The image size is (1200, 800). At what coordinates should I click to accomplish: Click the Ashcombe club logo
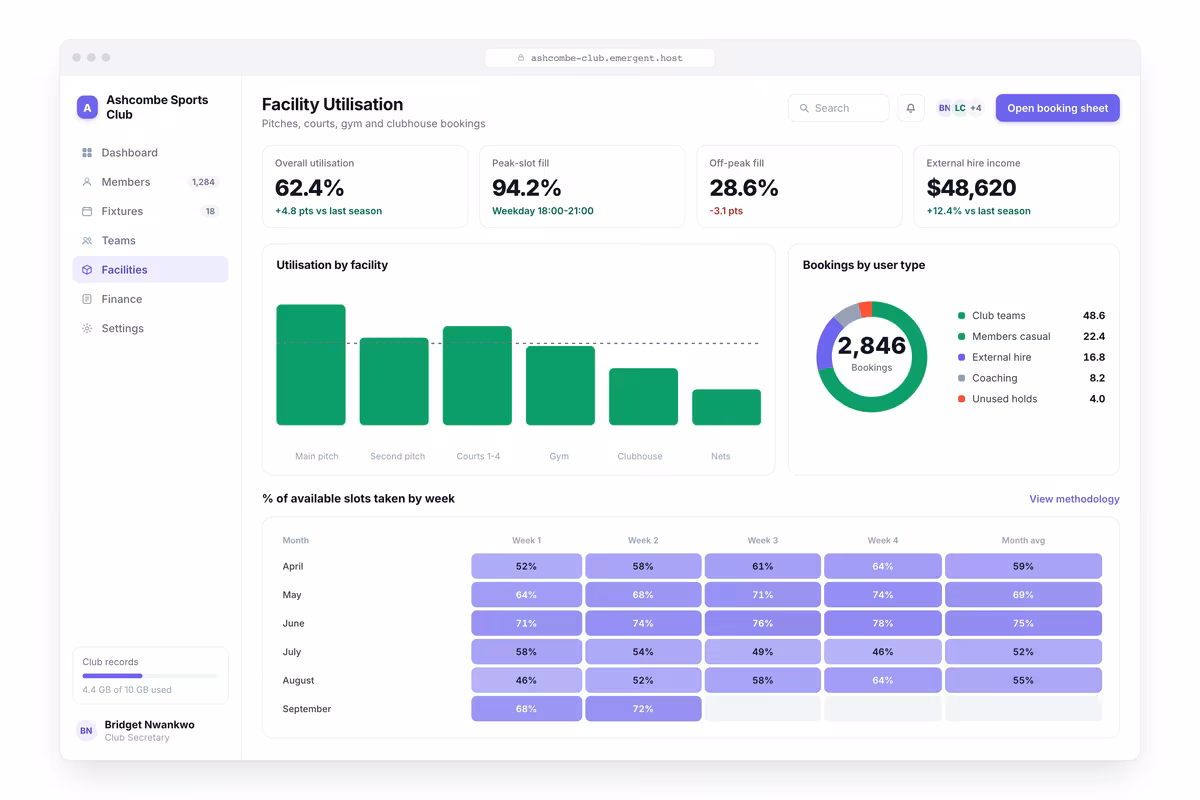tap(87, 107)
